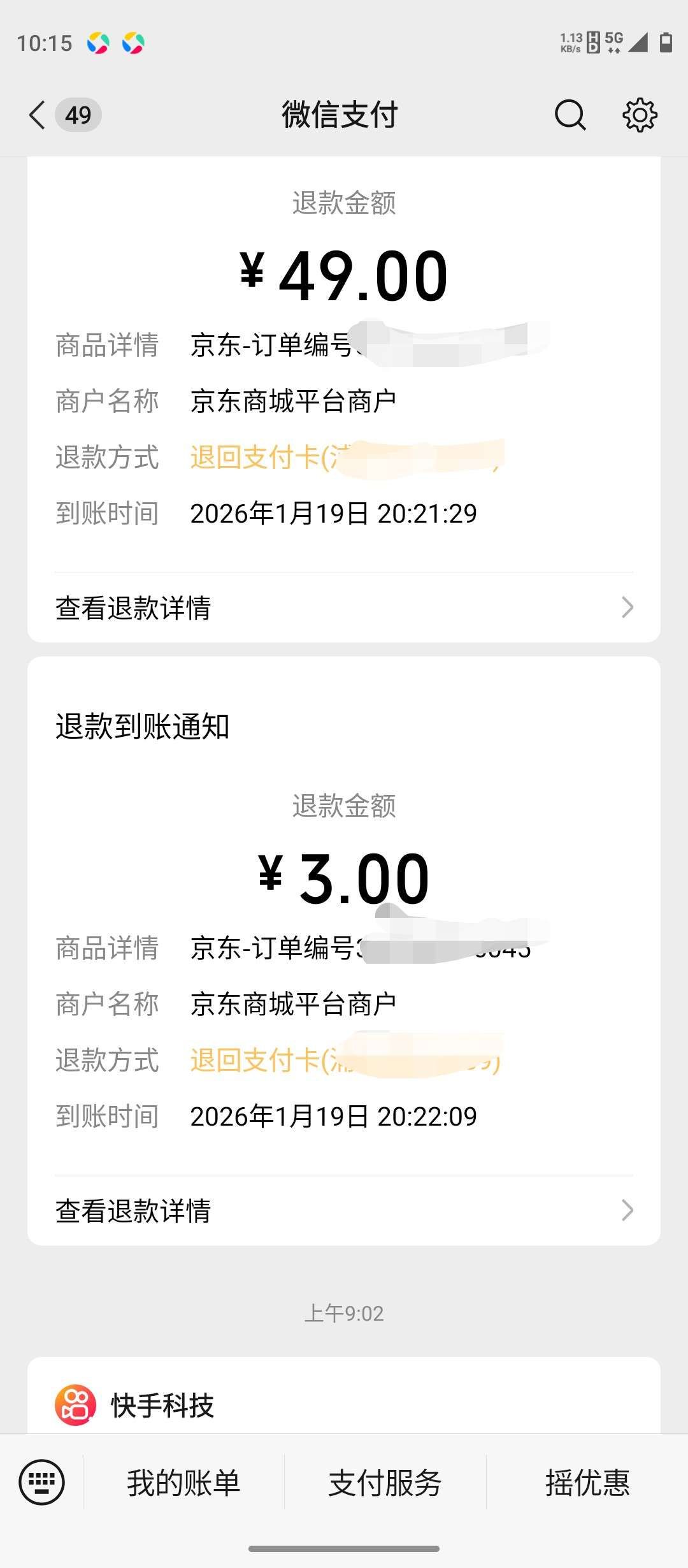688x1568 pixels.
Task: Tap the 5G signal indicator
Action: tap(614, 42)
